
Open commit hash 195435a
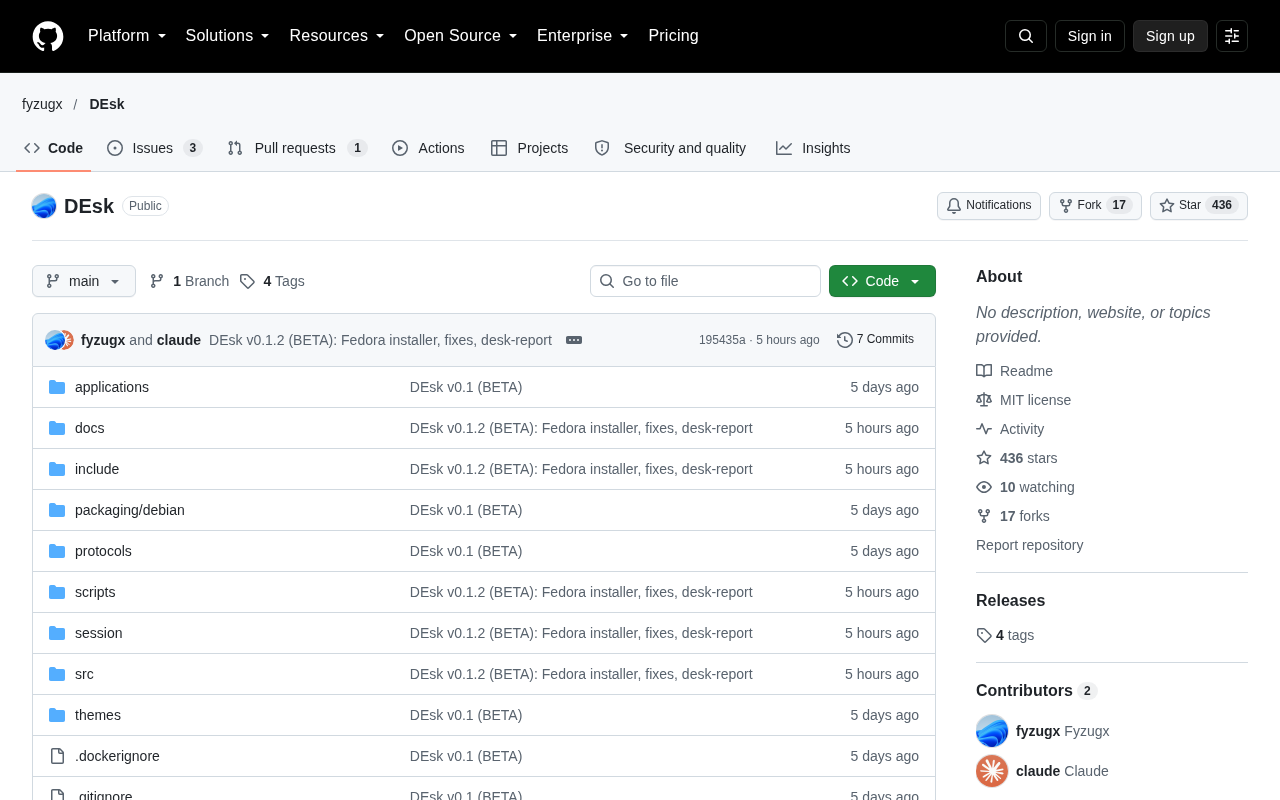pyautogui.click(x=722, y=340)
